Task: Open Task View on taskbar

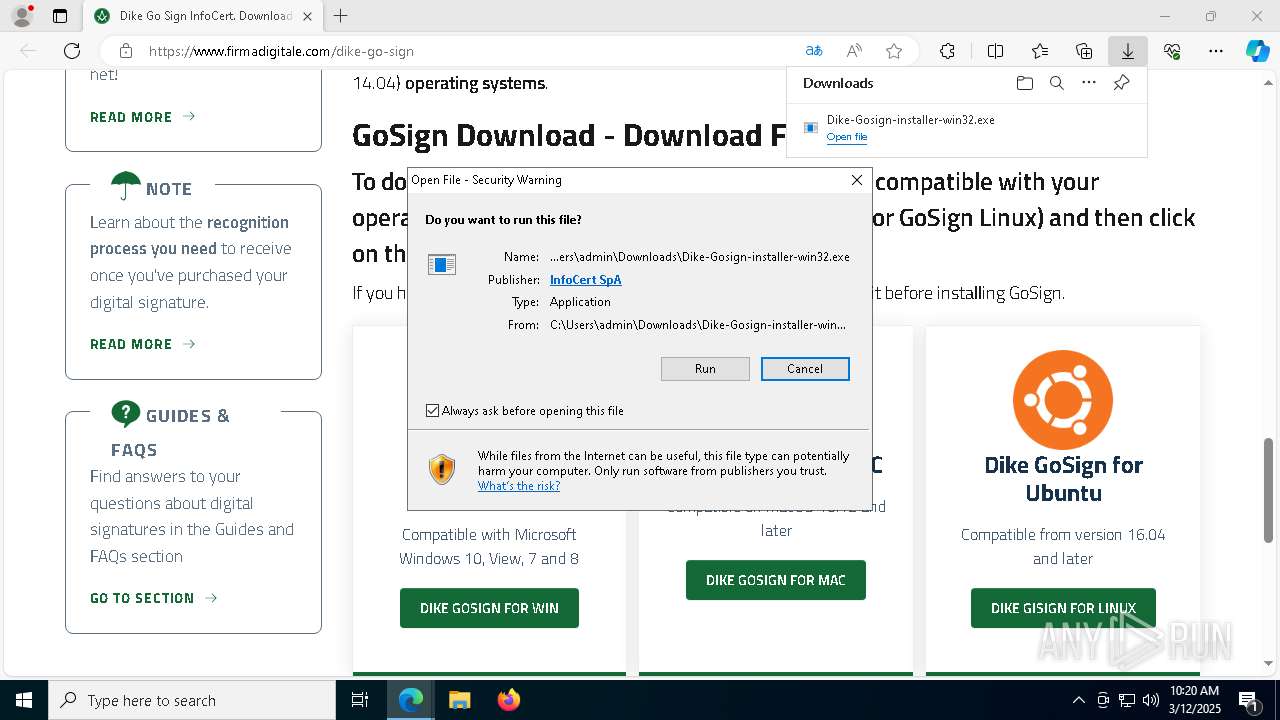Action: [361, 700]
